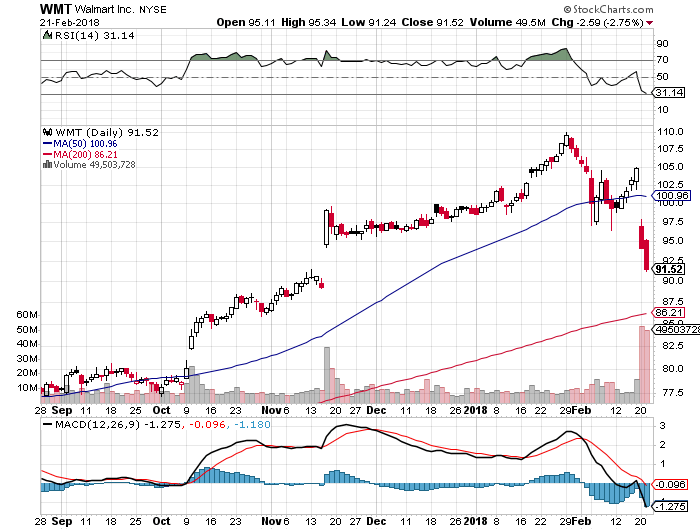Click the 10M volume axis label
Image resolution: width=700 pixels, height=530 pixels.
tap(27, 388)
